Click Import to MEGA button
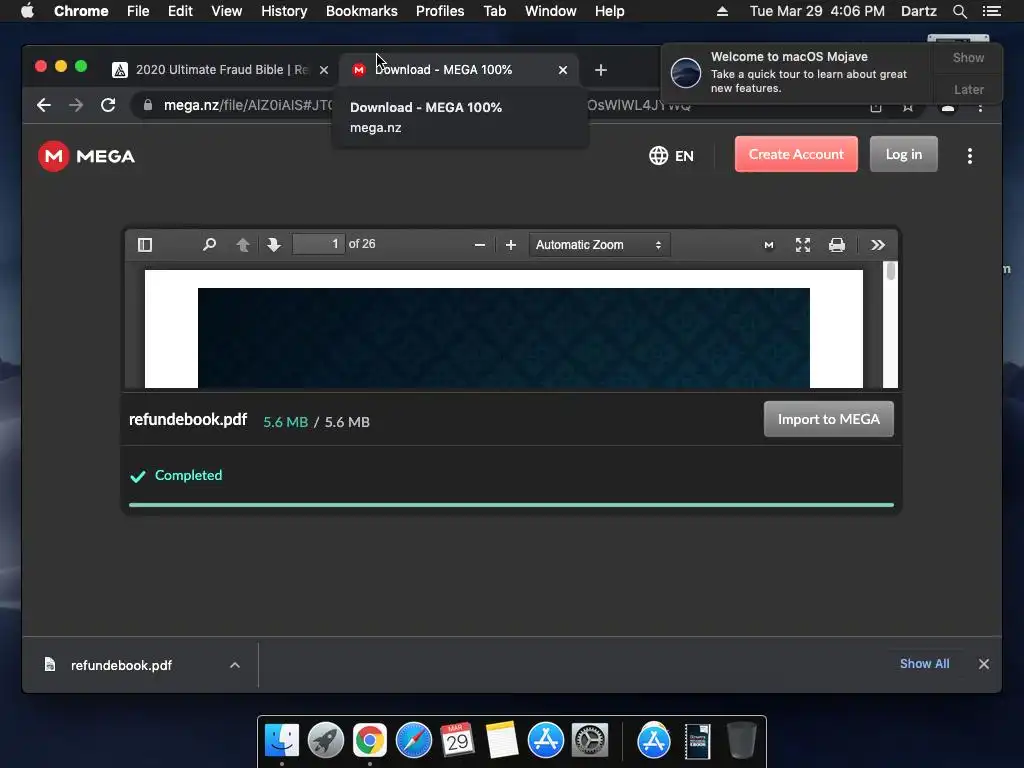 pyautogui.click(x=829, y=419)
